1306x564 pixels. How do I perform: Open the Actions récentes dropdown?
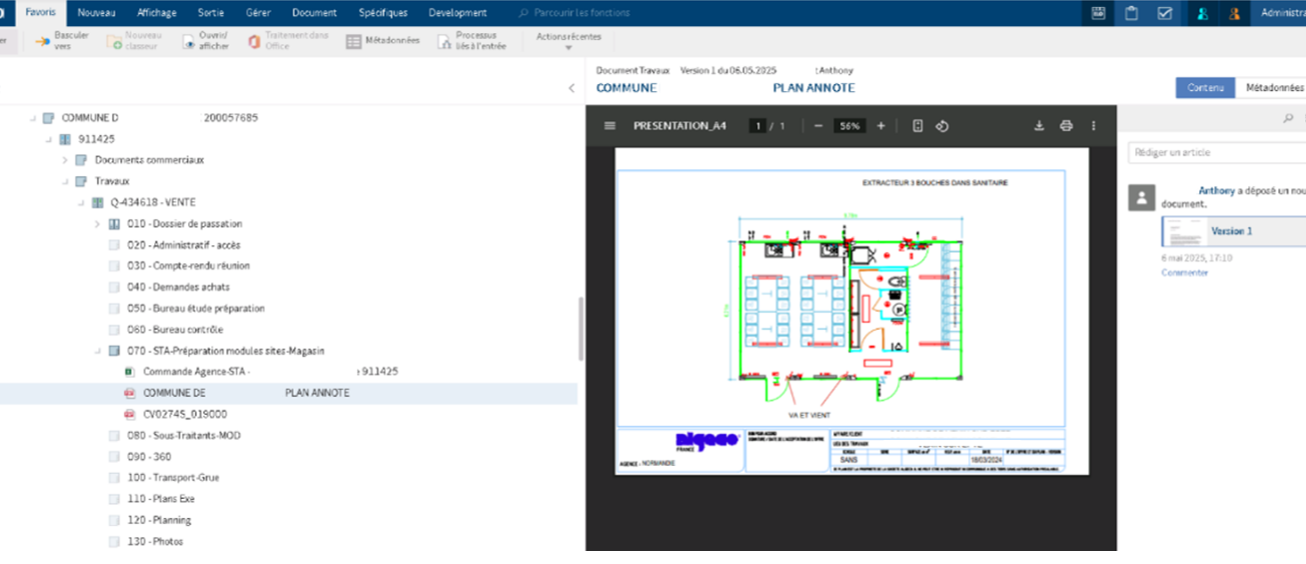568,41
